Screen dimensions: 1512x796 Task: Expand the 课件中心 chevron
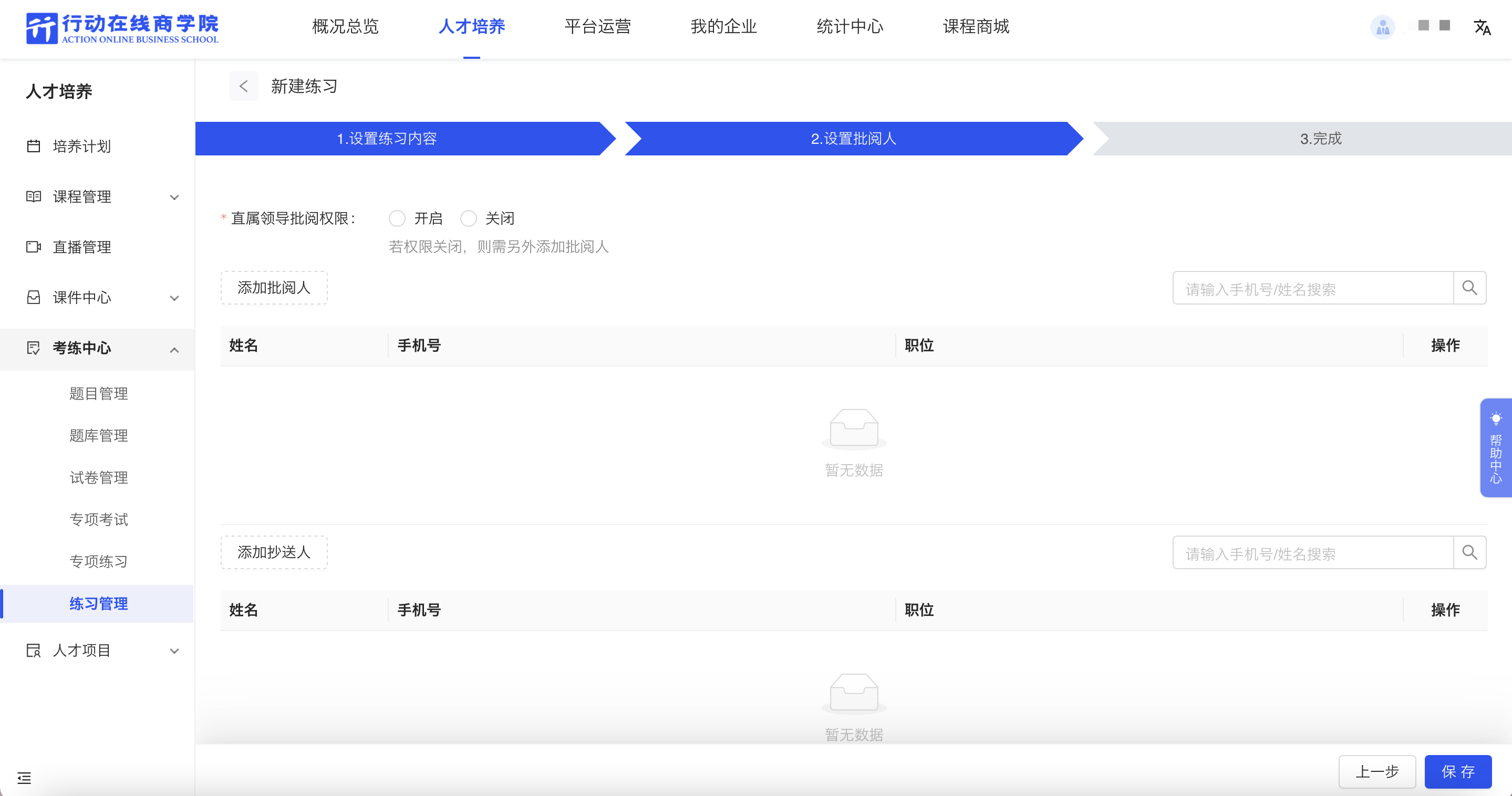(174, 298)
